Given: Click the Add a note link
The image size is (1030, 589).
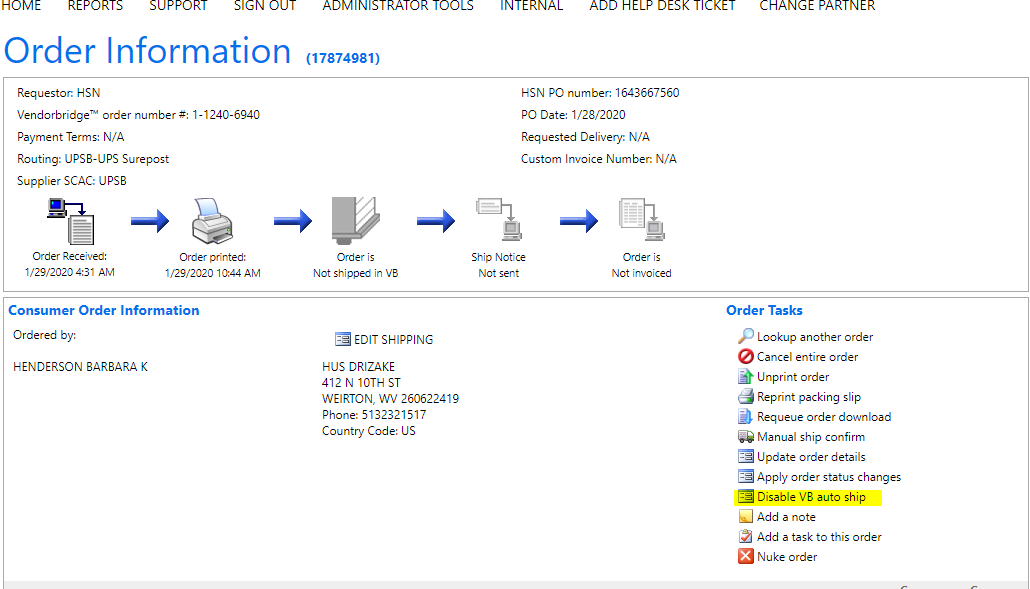Looking at the screenshot, I should pos(786,517).
